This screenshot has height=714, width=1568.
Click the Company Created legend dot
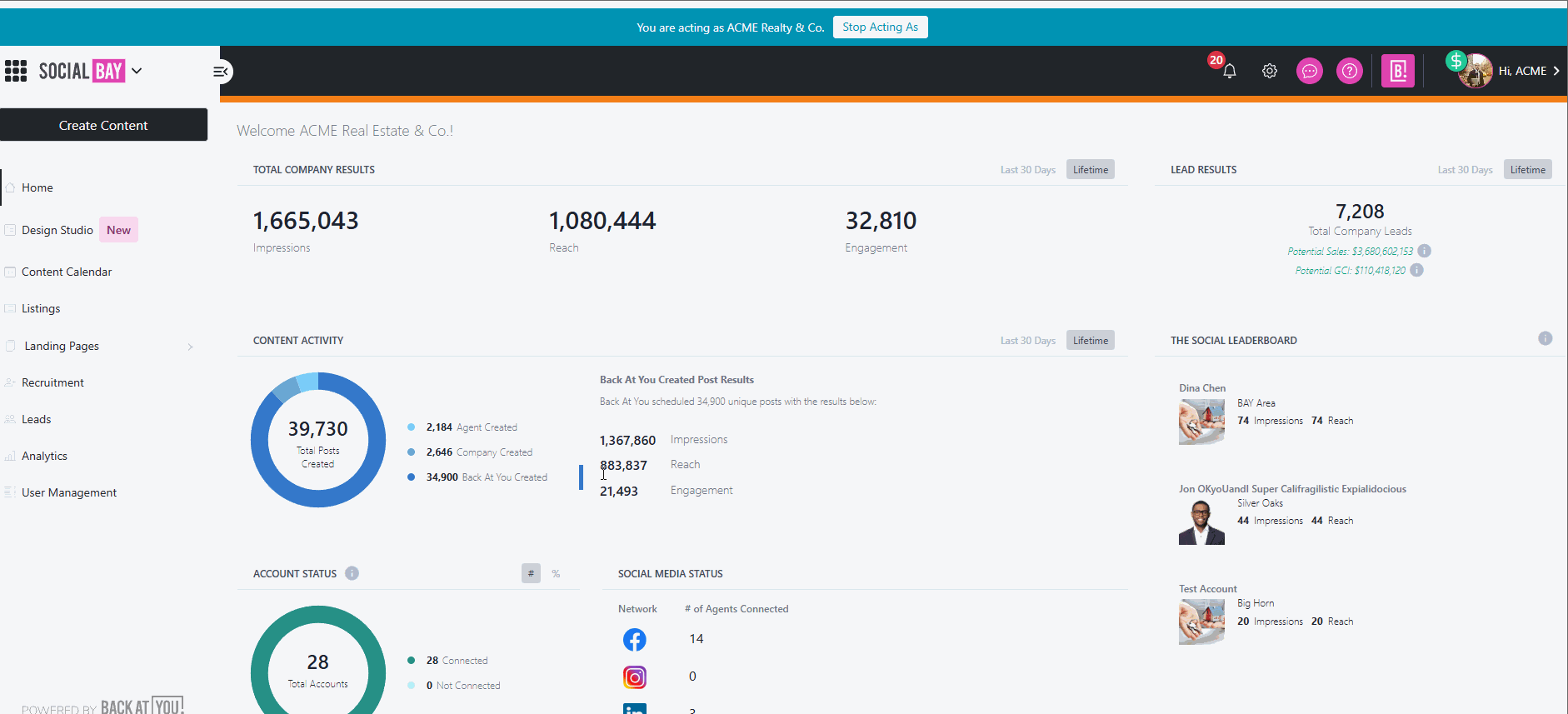point(412,452)
